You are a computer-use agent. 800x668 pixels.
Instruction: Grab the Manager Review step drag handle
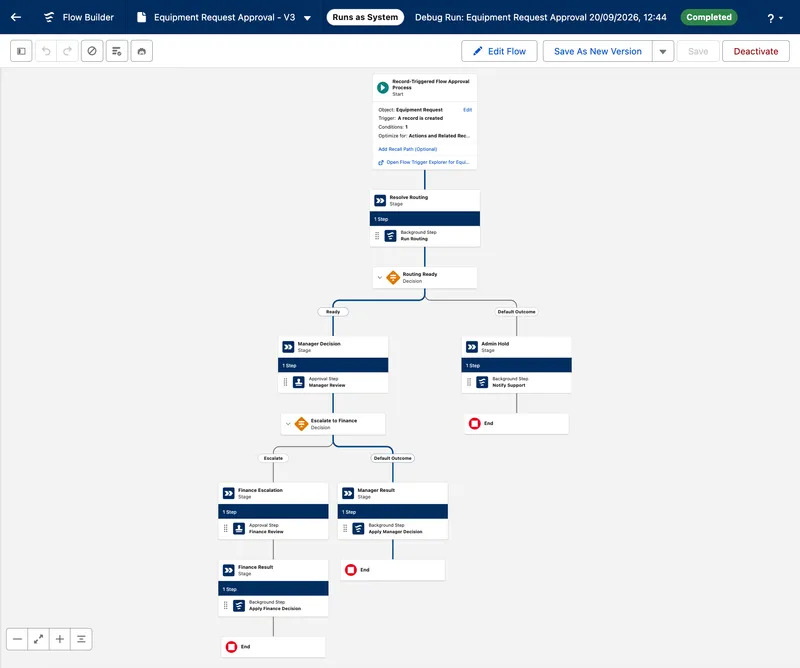tap(285, 382)
